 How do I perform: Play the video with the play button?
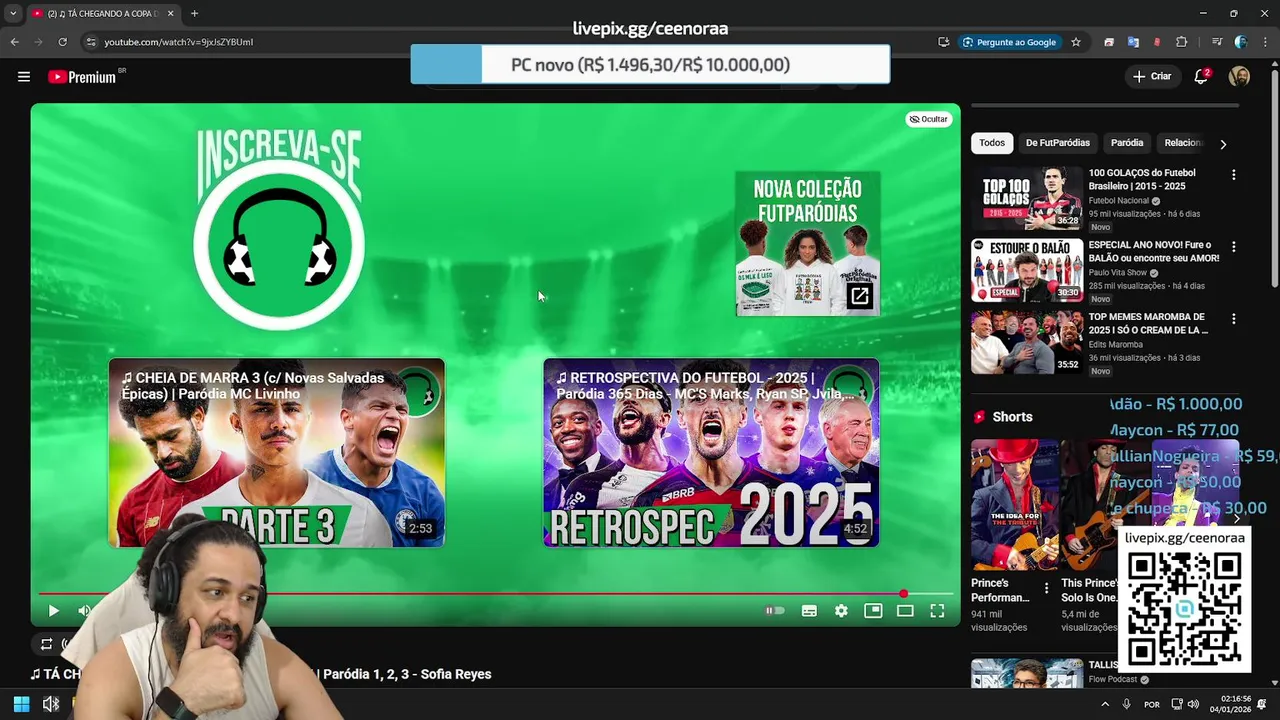point(54,611)
